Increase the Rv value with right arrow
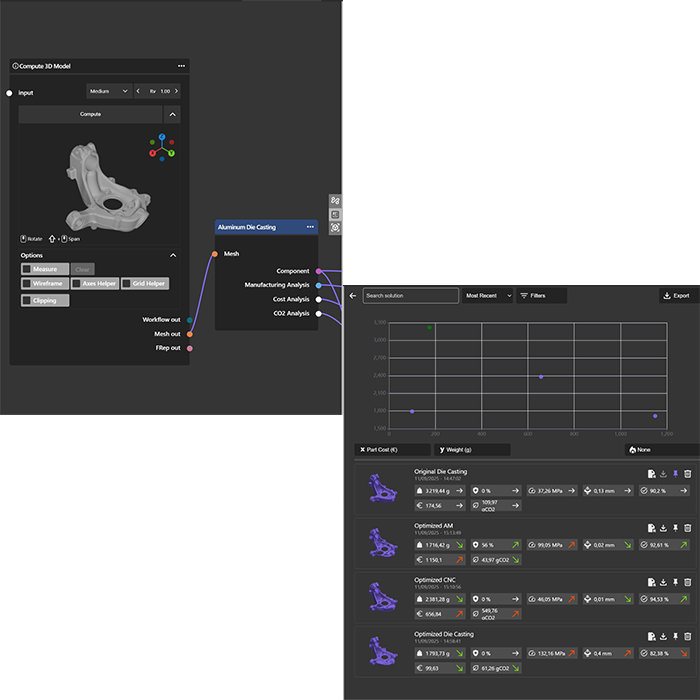 [174, 91]
